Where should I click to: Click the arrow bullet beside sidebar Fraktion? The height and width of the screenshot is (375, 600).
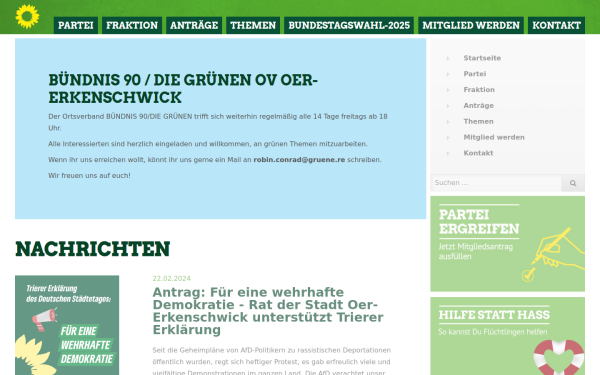tap(448, 90)
